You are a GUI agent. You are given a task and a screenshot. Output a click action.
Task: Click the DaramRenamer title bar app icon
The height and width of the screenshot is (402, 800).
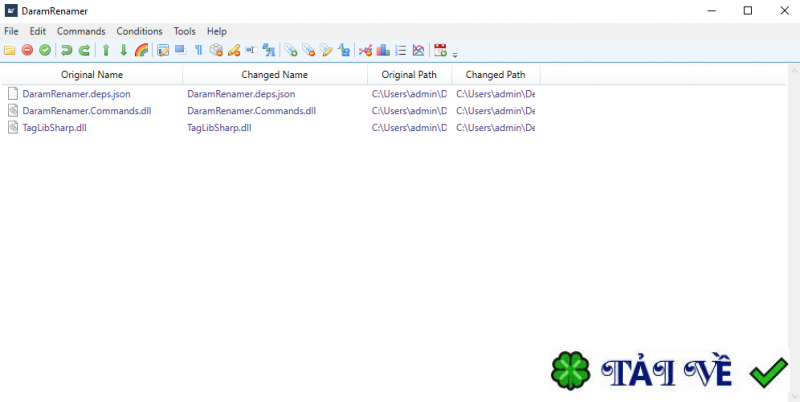pyautogui.click(x=11, y=11)
